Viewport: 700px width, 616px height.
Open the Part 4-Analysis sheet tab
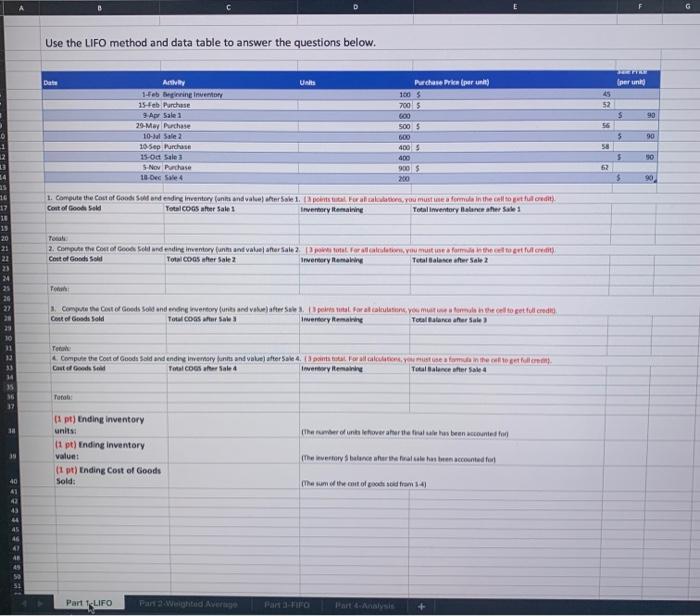pyautogui.click(x=365, y=606)
